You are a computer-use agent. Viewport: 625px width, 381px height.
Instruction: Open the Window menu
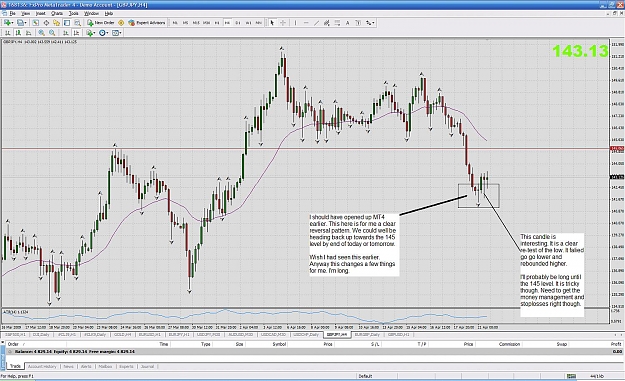(91, 14)
